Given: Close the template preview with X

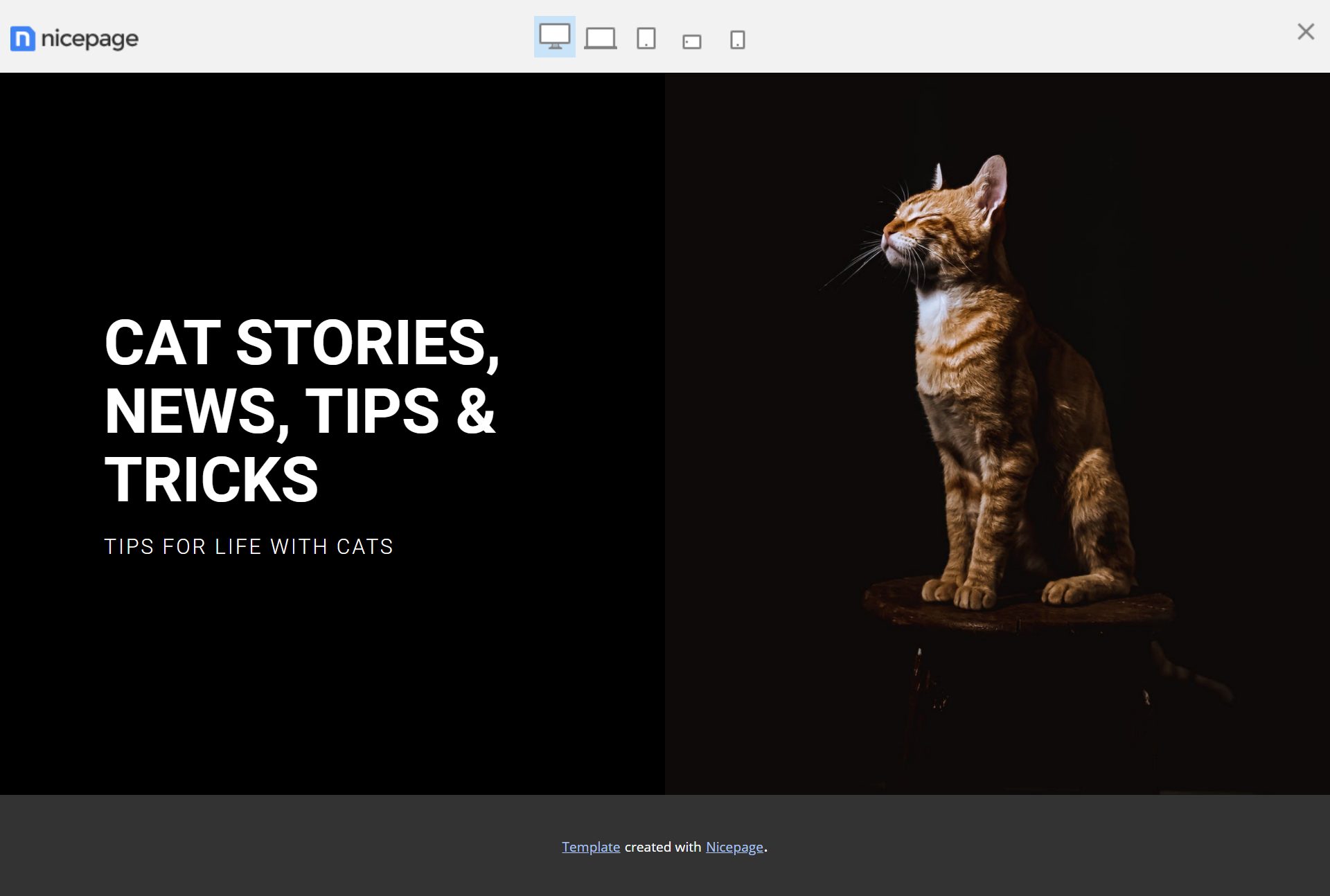Looking at the screenshot, I should (x=1306, y=32).
